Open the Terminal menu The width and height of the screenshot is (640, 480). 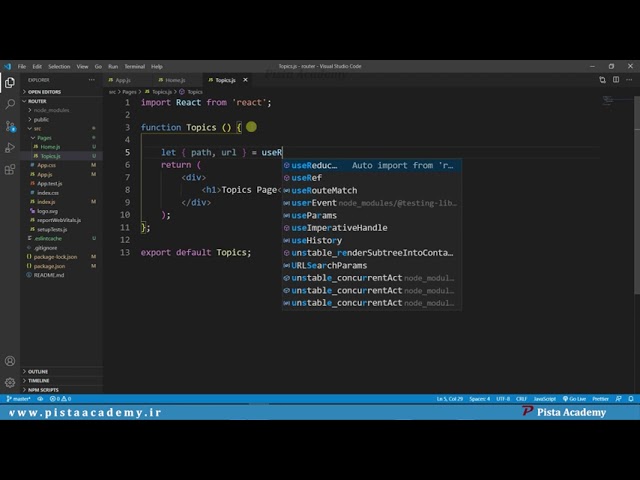pyautogui.click(x=135, y=67)
